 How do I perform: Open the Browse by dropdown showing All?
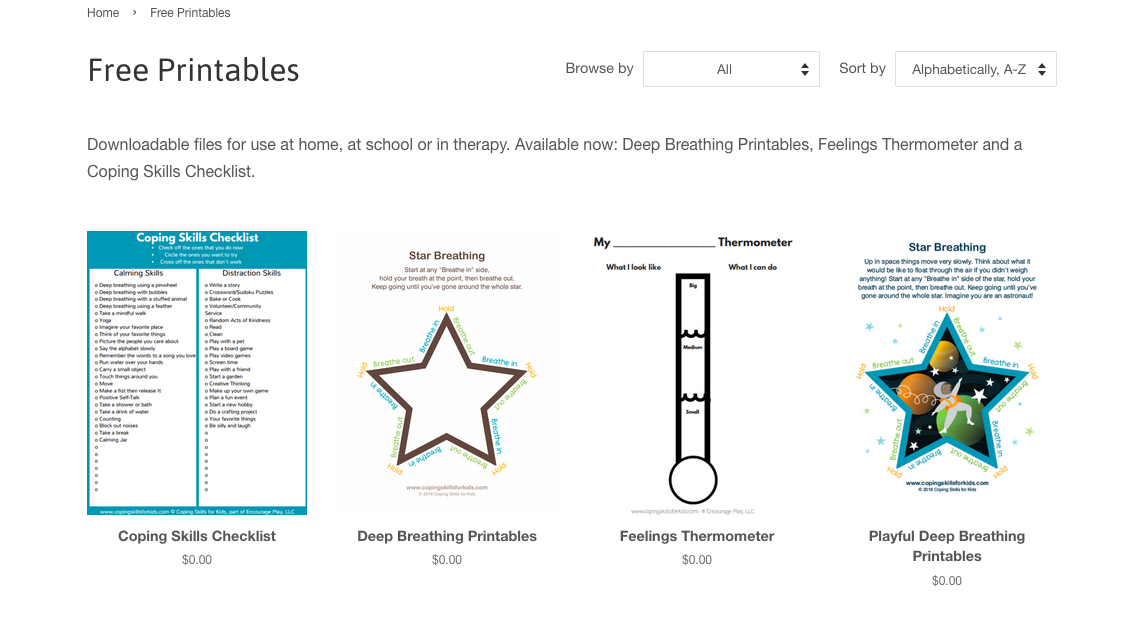(x=731, y=69)
